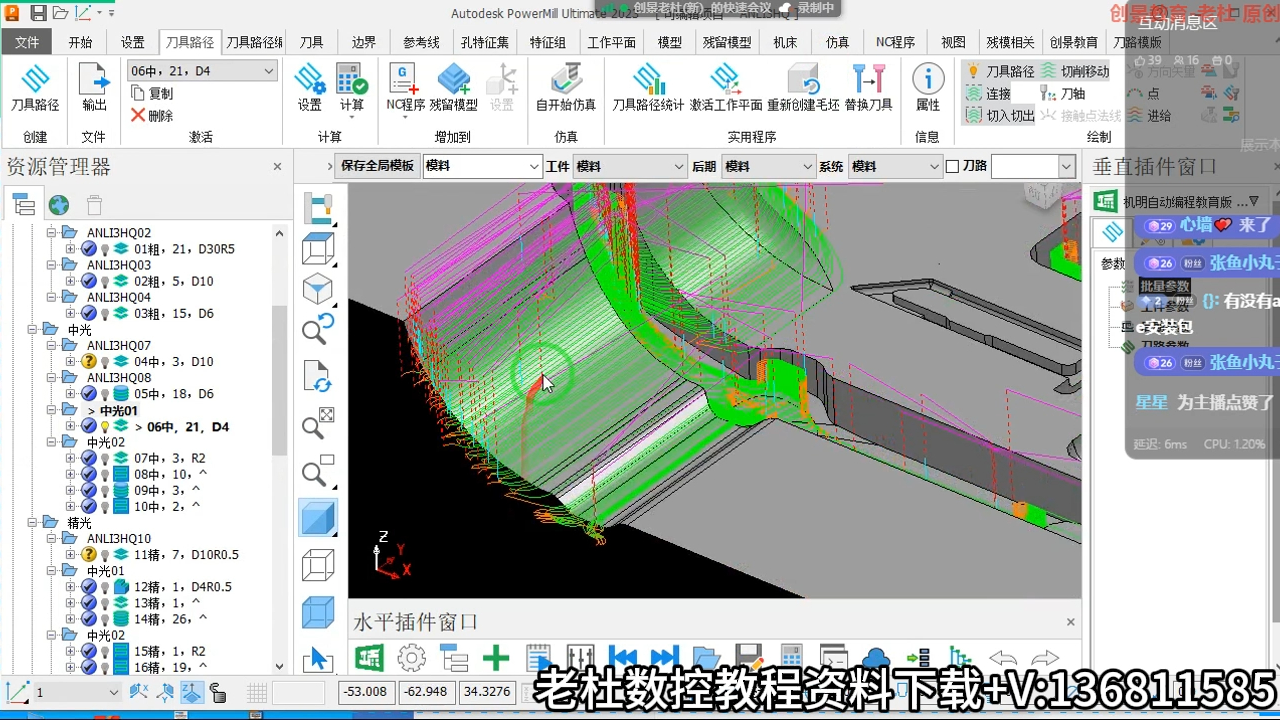Open the 属性 properties info icon

(x=928, y=80)
